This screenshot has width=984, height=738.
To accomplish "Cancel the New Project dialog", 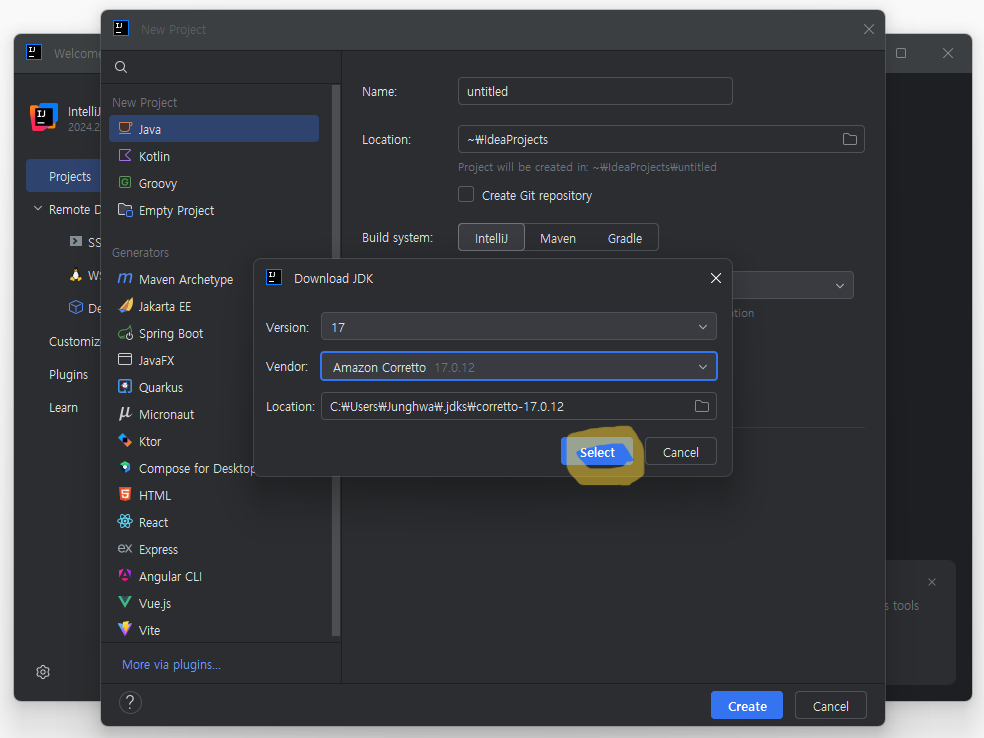I will tap(830, 705).
